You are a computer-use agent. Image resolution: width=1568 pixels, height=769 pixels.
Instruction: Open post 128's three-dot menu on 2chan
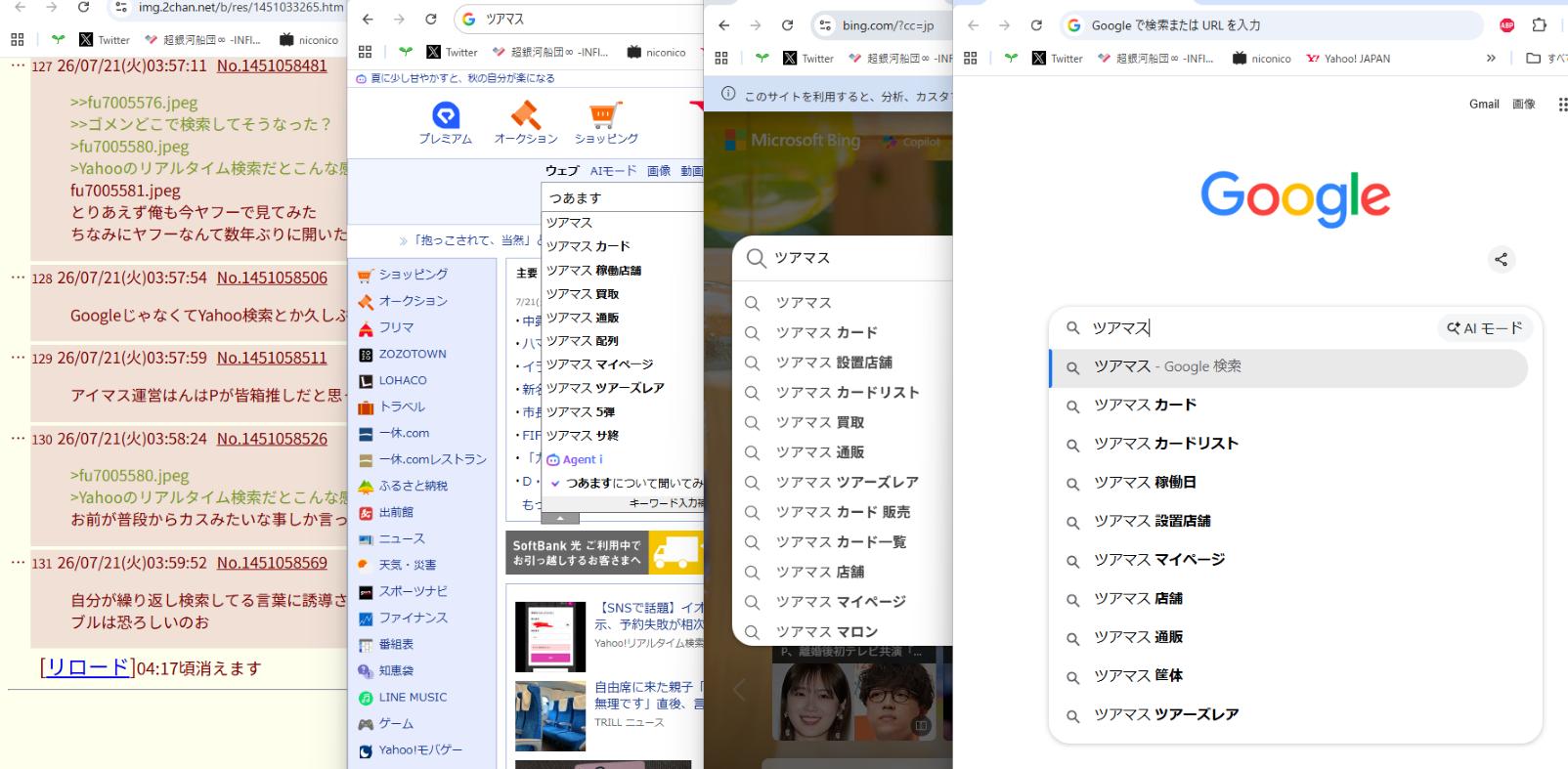(x=18, y=277)
